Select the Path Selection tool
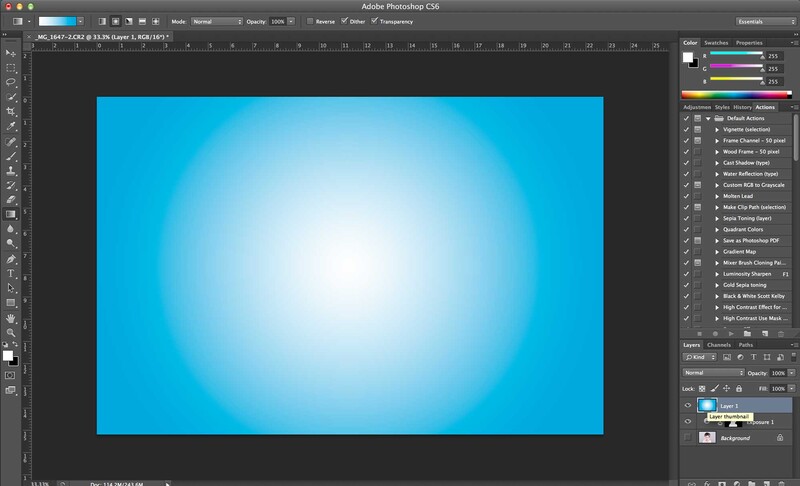The height and width of the screenshot is (486, 800). coord(10,288)
